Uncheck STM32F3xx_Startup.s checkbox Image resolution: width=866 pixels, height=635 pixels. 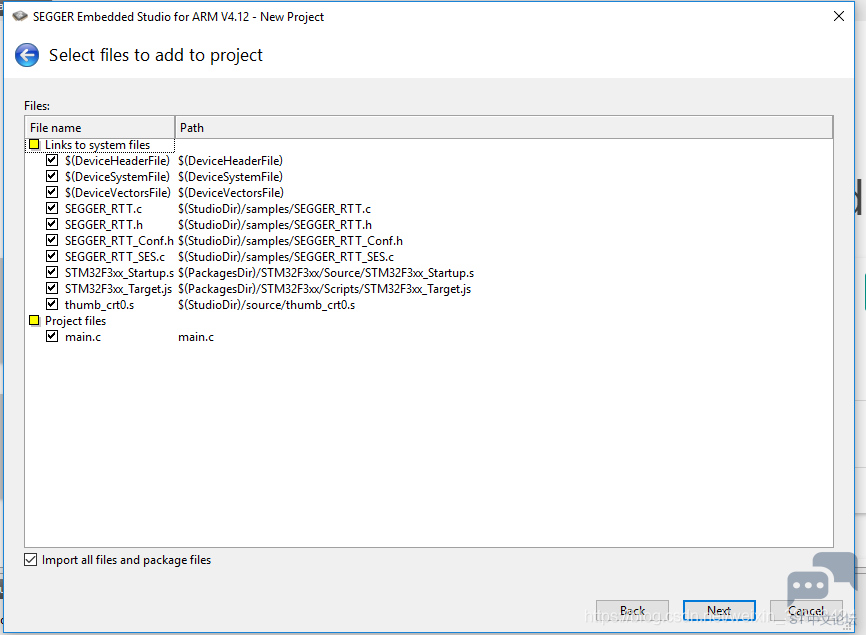coord(52,273)
